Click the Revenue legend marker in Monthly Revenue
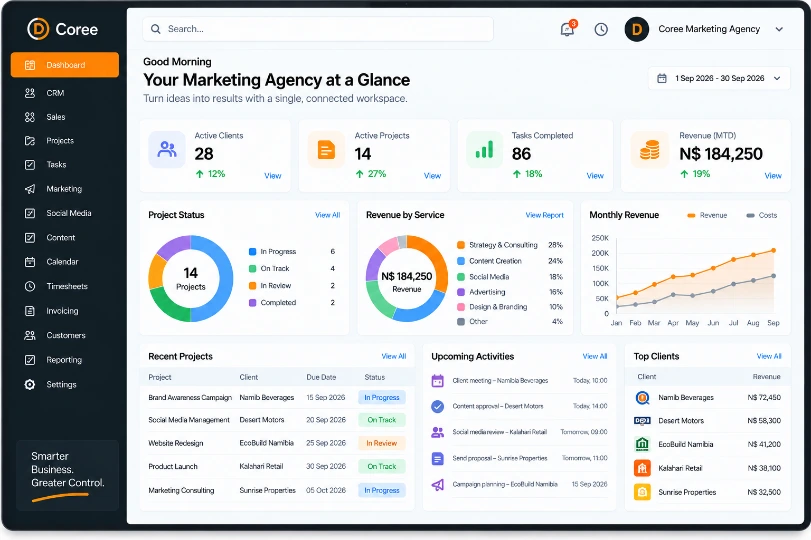 (x=691, y=216)
